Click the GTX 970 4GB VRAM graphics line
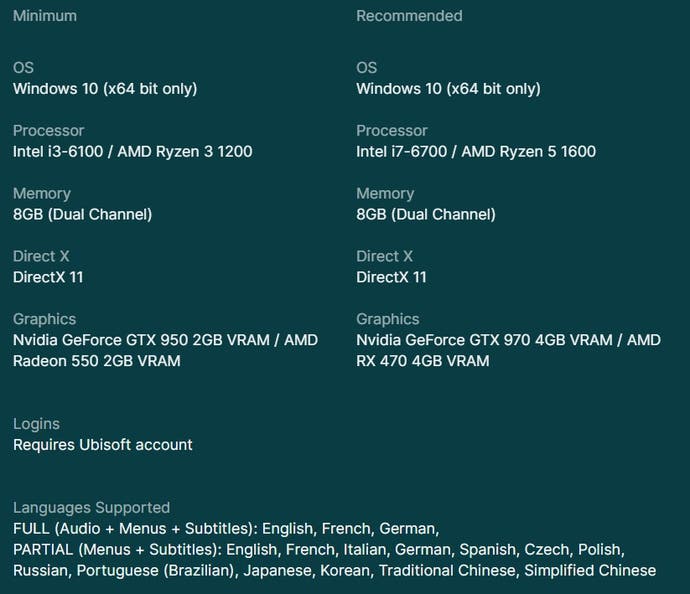The height and width of the screenshot is (594, 690). (x=509, y=340)
